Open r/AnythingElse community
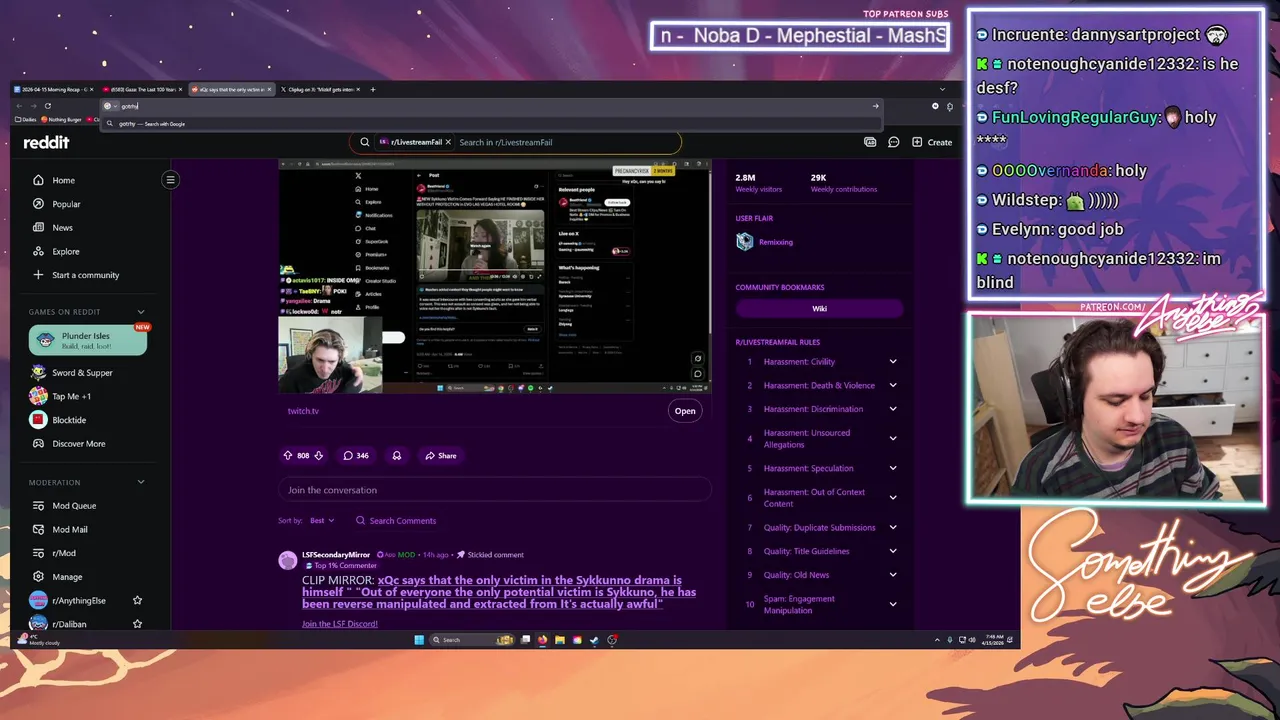1280x720 pixels. point(78,600)
